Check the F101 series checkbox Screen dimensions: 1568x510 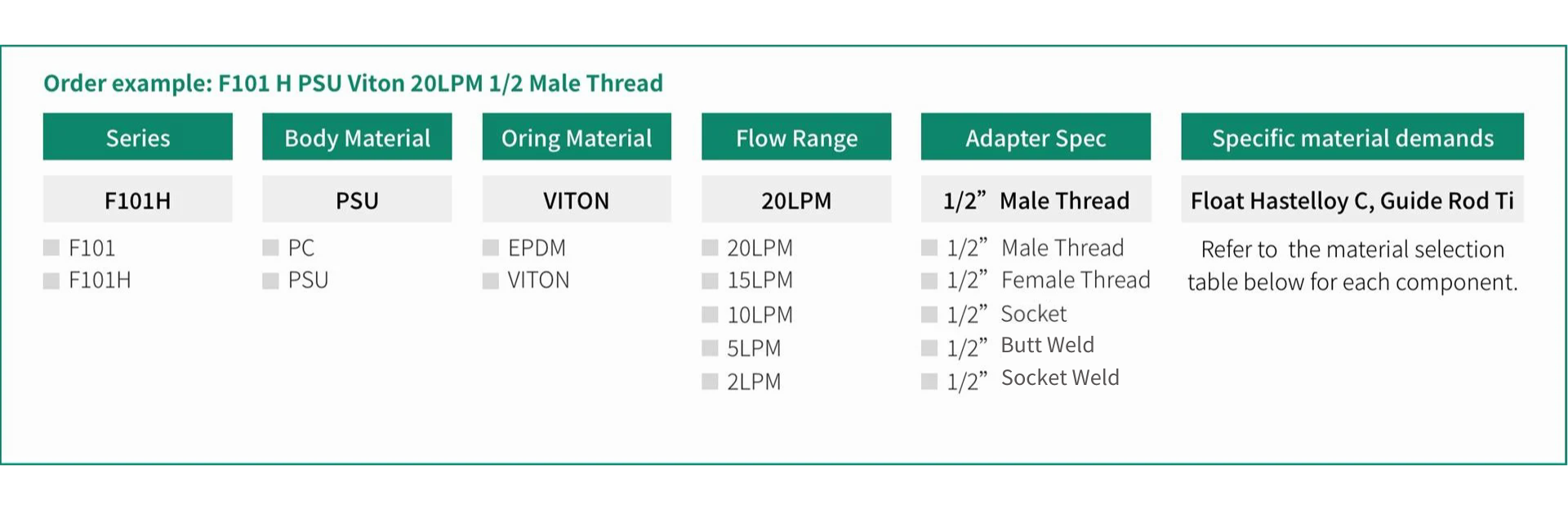(x=51, y=248)
